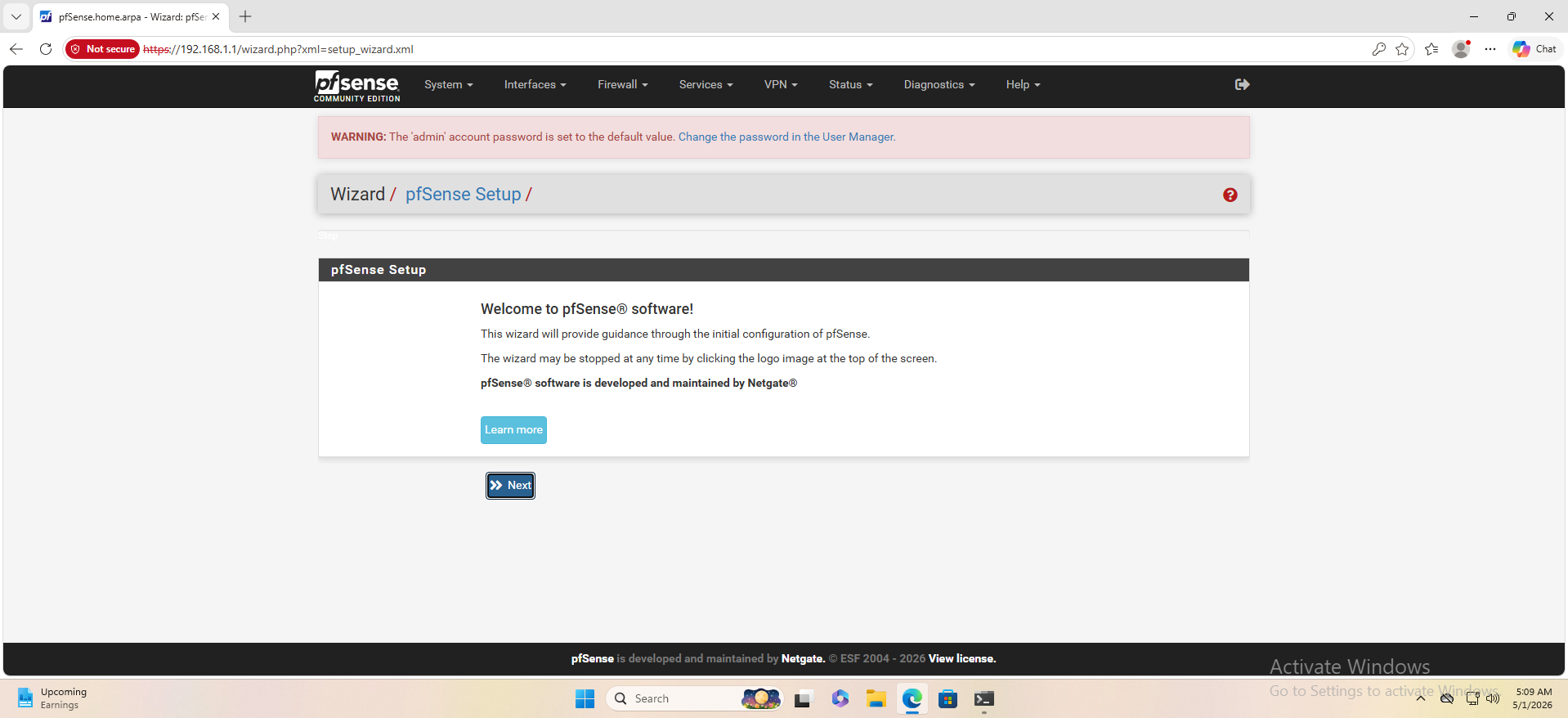Viewport: 1568px width, 718px height.
Task: Expand the Firewall menu
Action: [623, 85]
